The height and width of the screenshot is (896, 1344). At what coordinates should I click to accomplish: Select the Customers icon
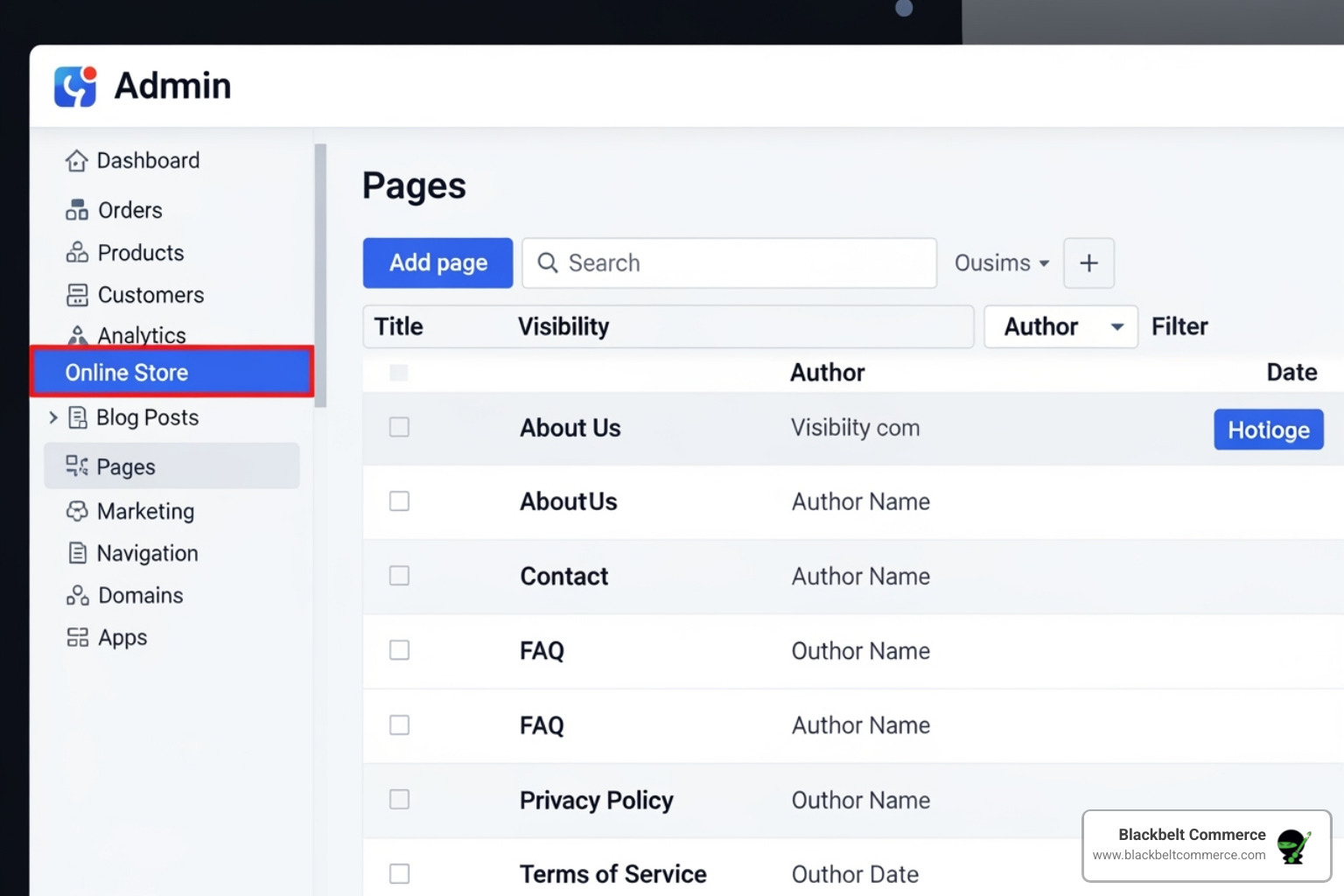click(77, 295)
